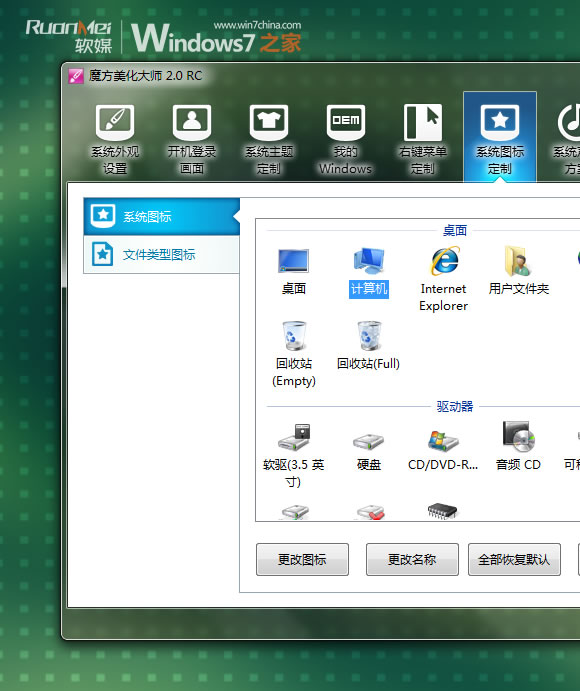Open 我的Windows OEM section
Screen dimensions: 580x691
tap(346, 140)
